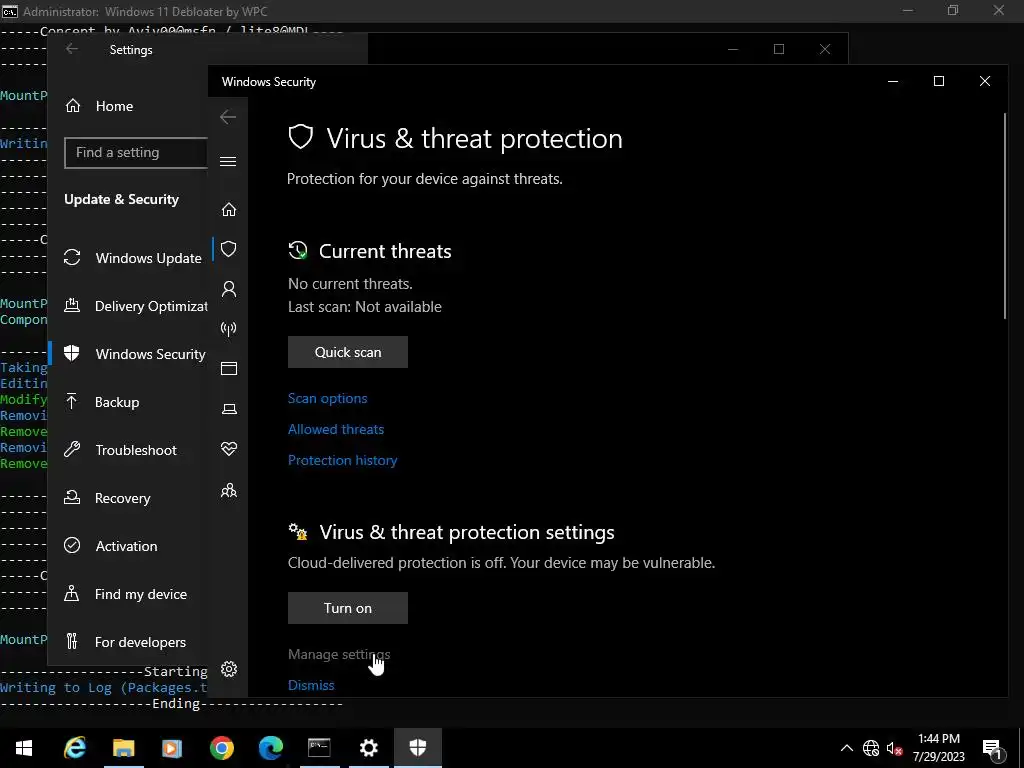
Task: Open network status tray icon
Action: coord(871,748)
